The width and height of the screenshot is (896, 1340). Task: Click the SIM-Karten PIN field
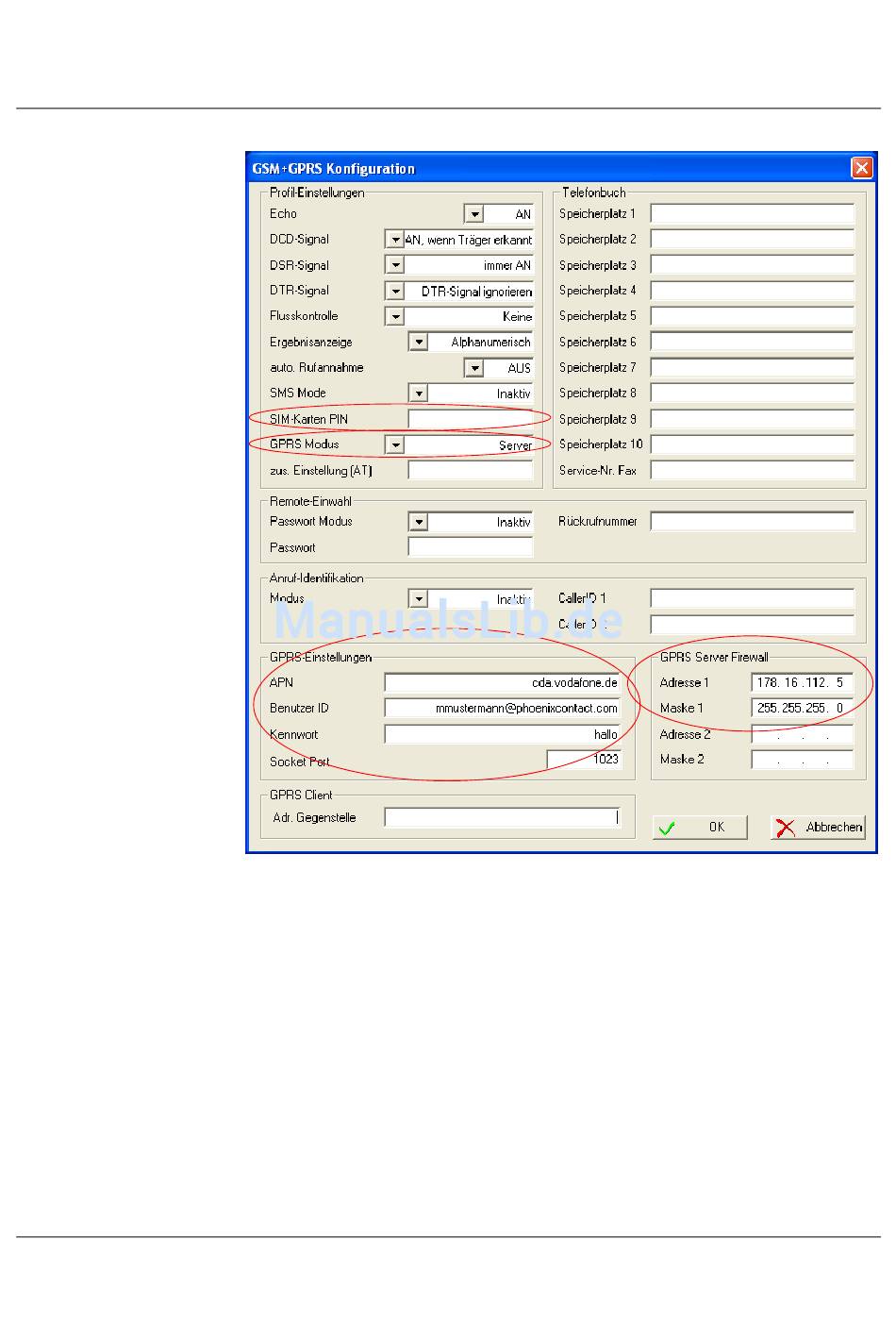pos(471,419)
